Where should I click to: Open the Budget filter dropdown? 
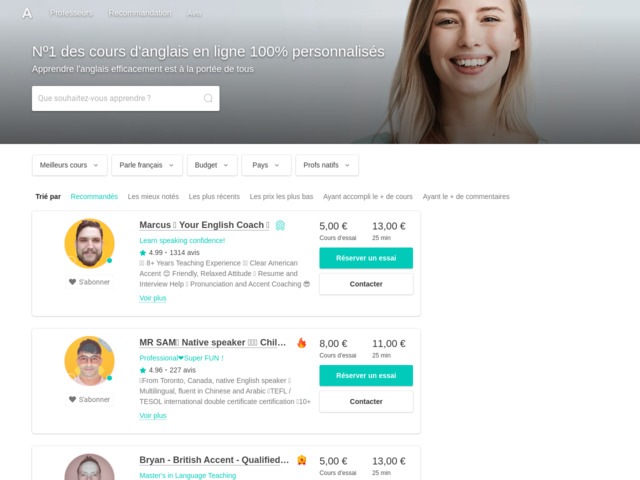click(212, 165)
